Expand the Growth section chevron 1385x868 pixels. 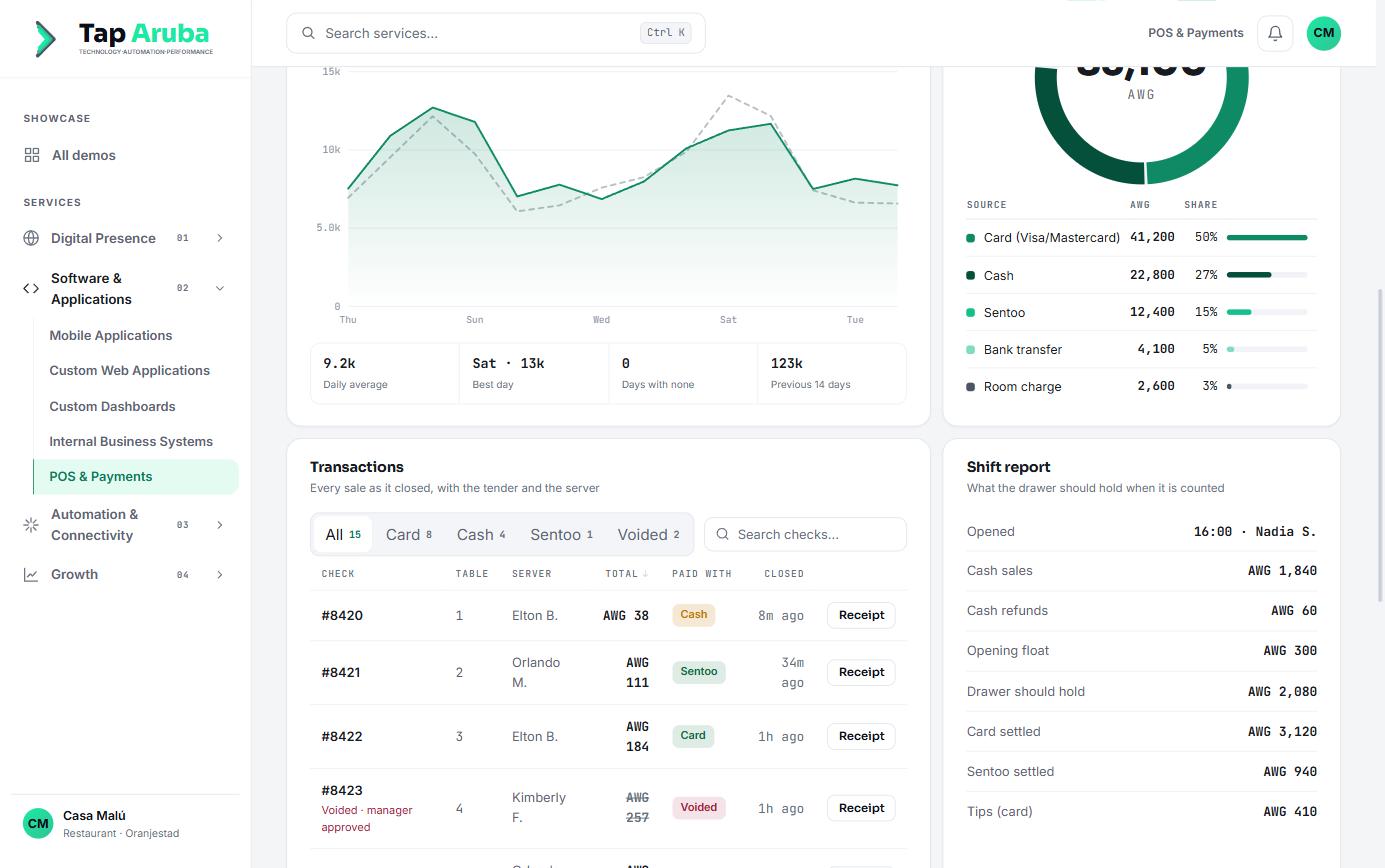click(x=220, y=575)
